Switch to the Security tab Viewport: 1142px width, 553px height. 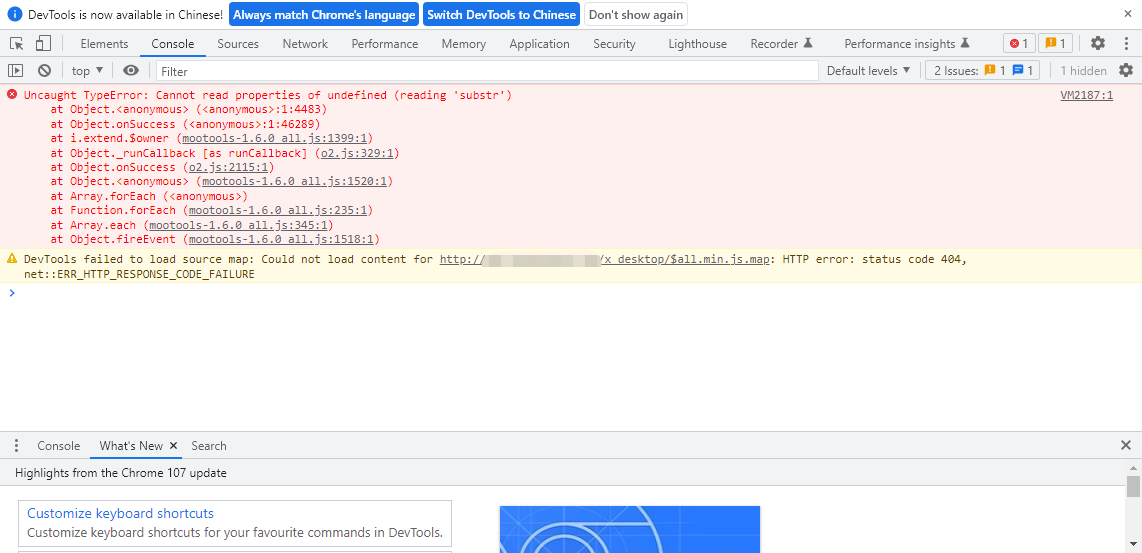point(614,44)
